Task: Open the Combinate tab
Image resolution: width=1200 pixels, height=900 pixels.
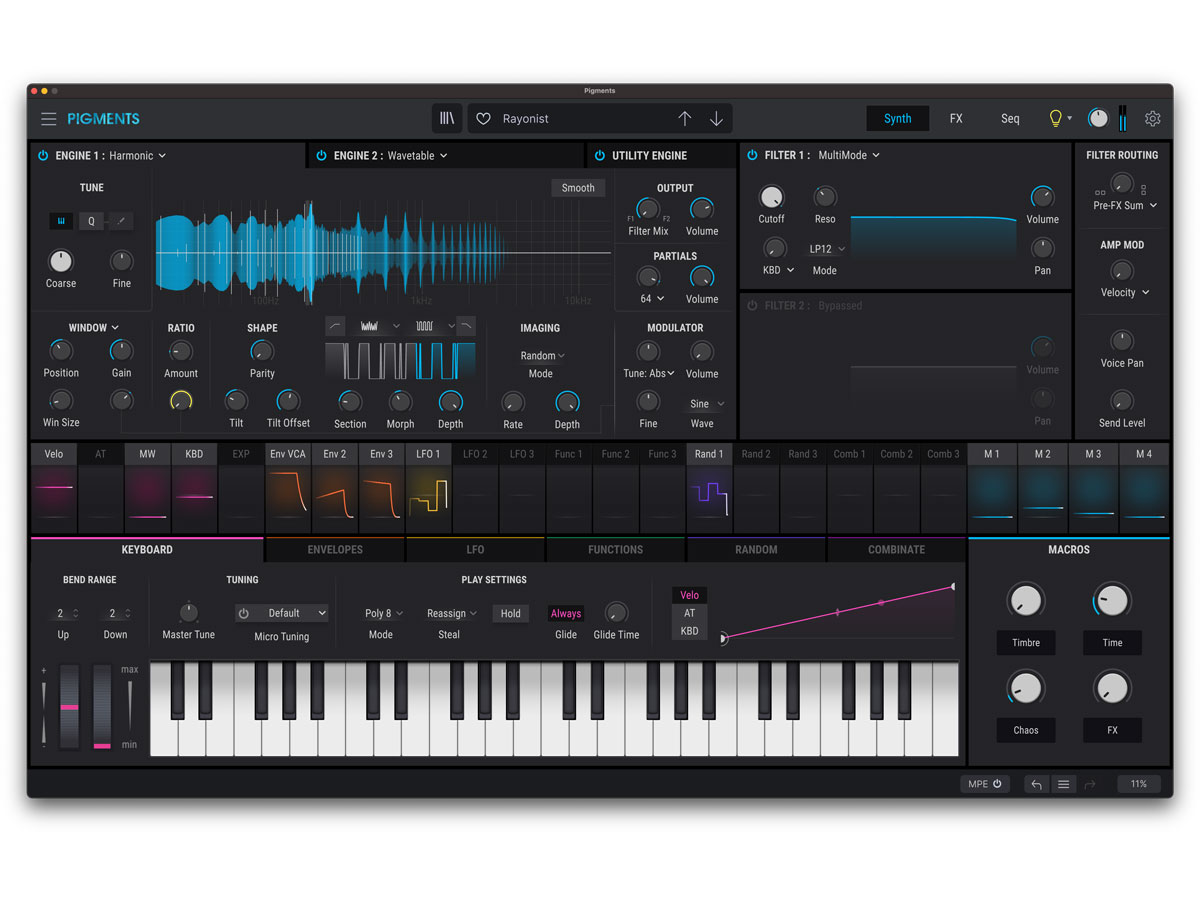Action: (x=897, y=549)
